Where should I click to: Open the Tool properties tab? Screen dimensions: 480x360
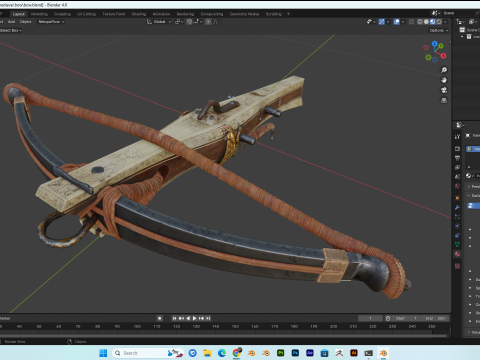[x=457, y=137]
